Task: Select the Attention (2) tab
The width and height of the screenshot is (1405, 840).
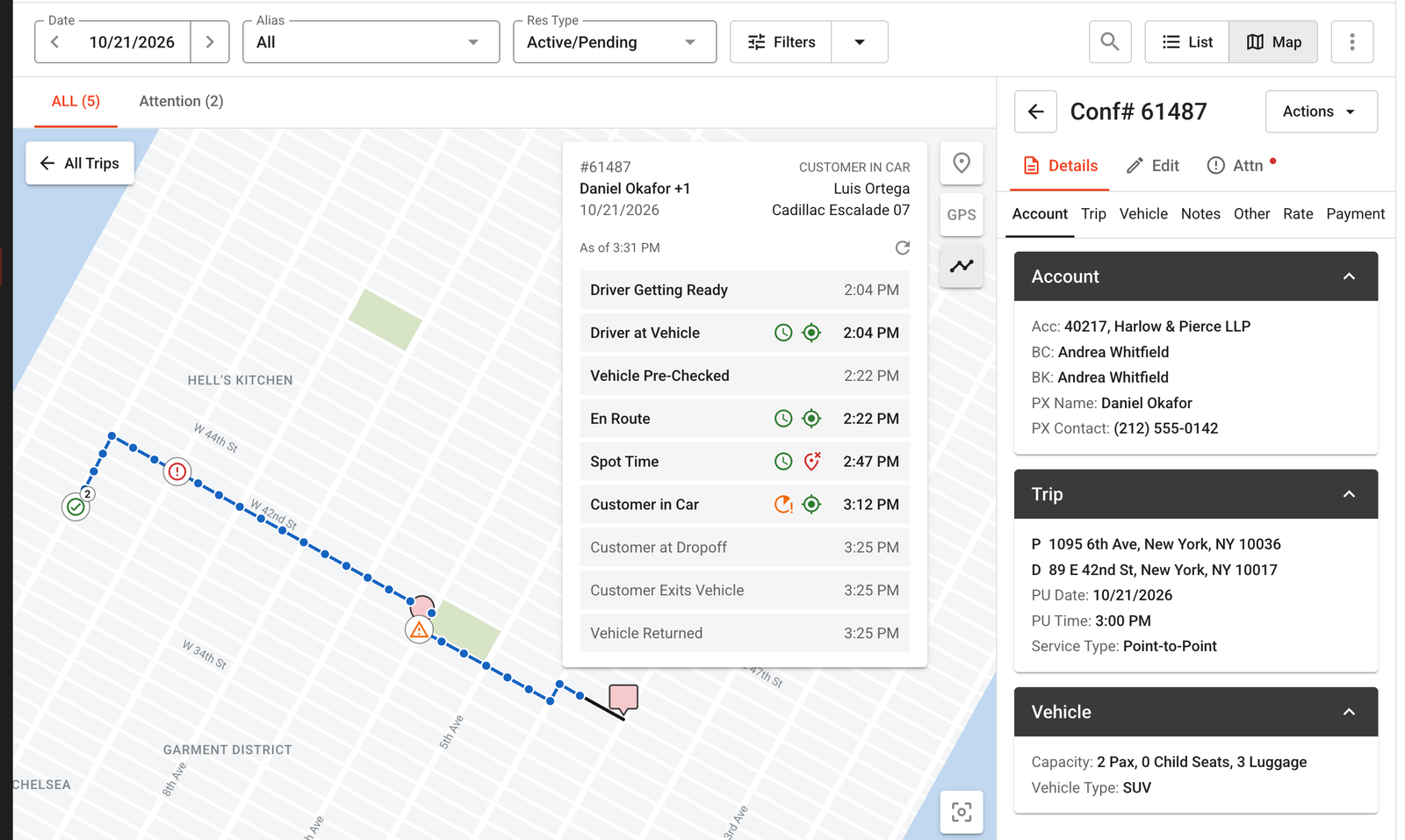Action: 181,102
